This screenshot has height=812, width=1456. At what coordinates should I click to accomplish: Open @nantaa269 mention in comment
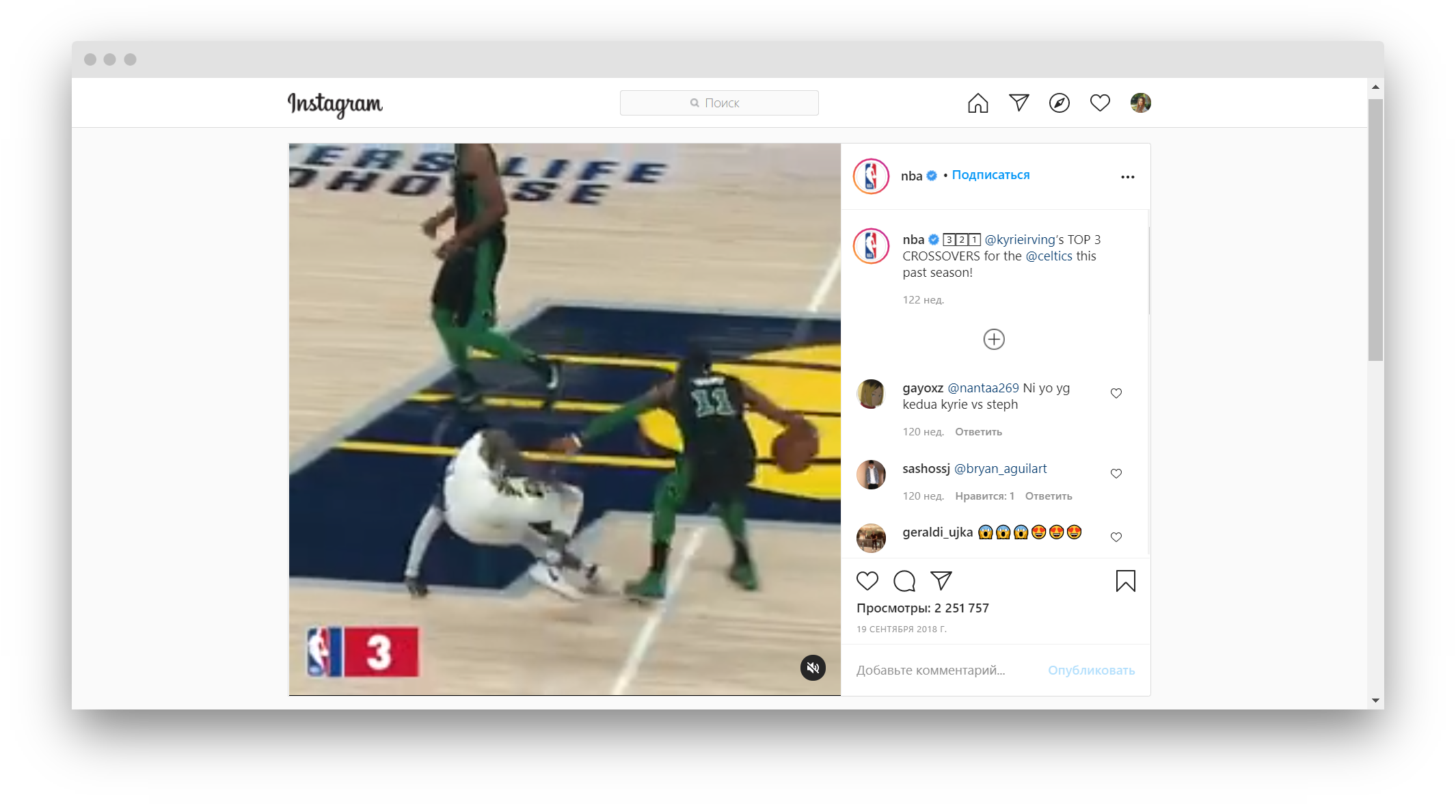[x=983, y=388]
